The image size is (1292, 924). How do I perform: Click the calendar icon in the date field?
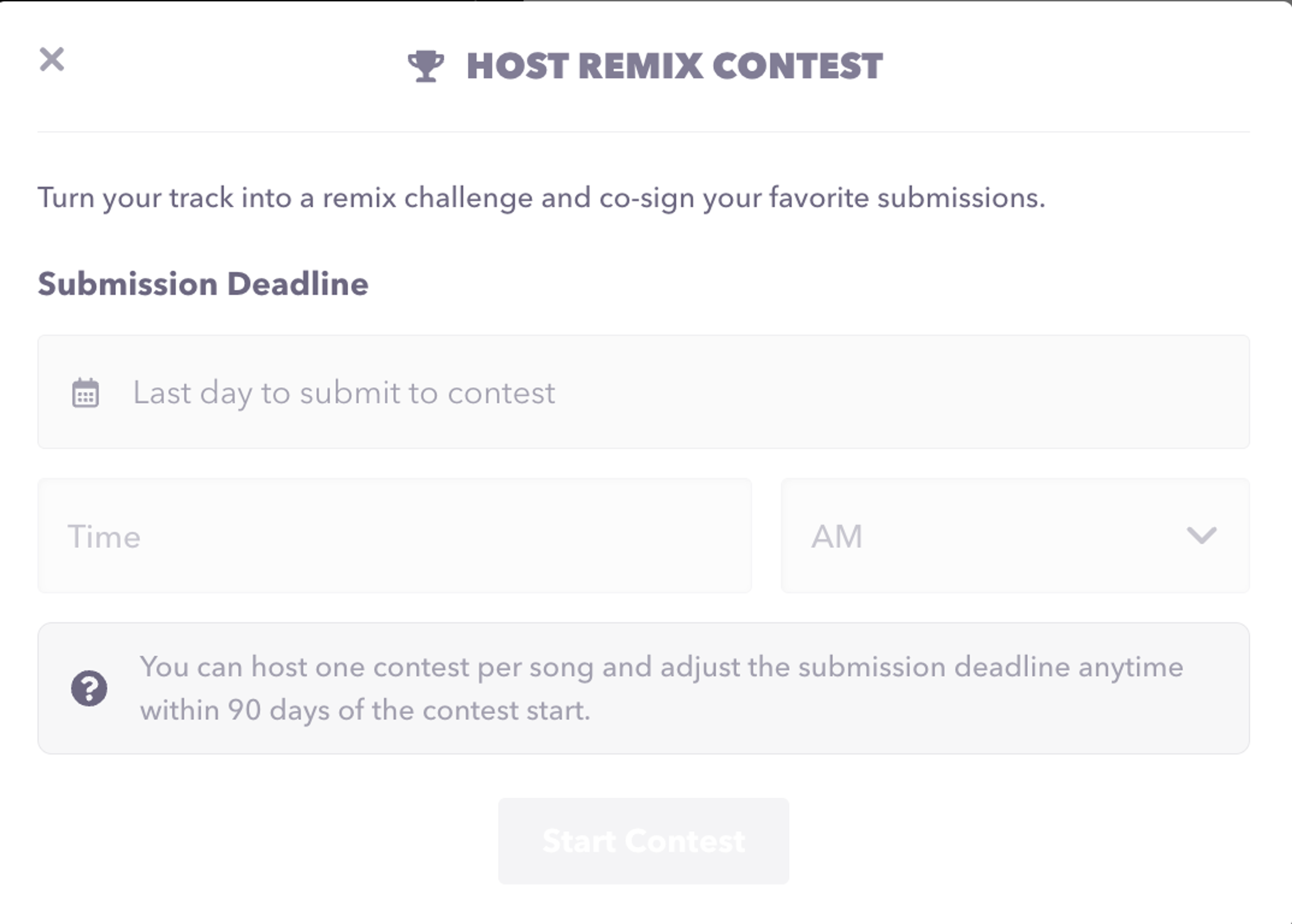click(85, 393)
